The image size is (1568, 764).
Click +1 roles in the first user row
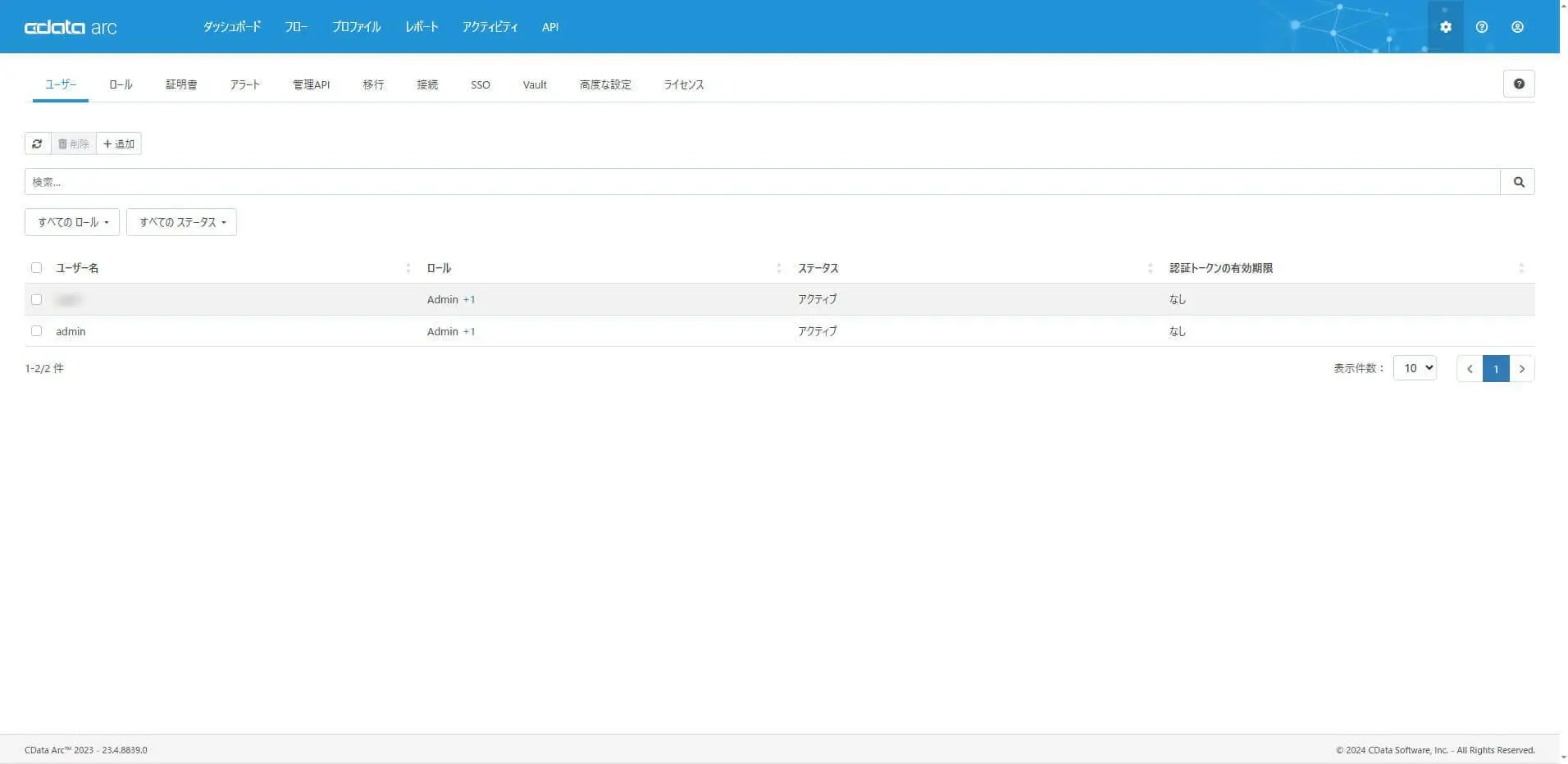pos(469,299)
